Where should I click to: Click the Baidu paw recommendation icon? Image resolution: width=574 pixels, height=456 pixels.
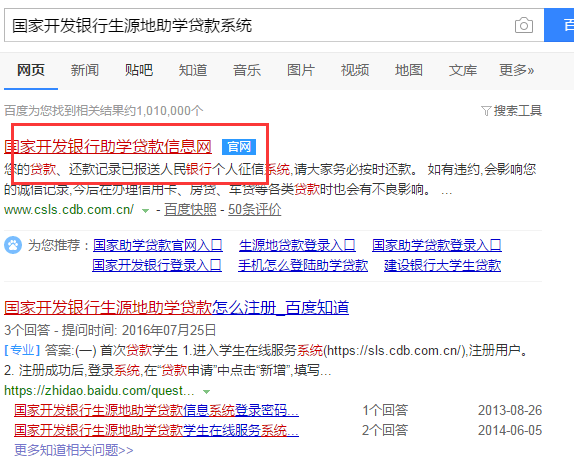[x=13, y=245]
